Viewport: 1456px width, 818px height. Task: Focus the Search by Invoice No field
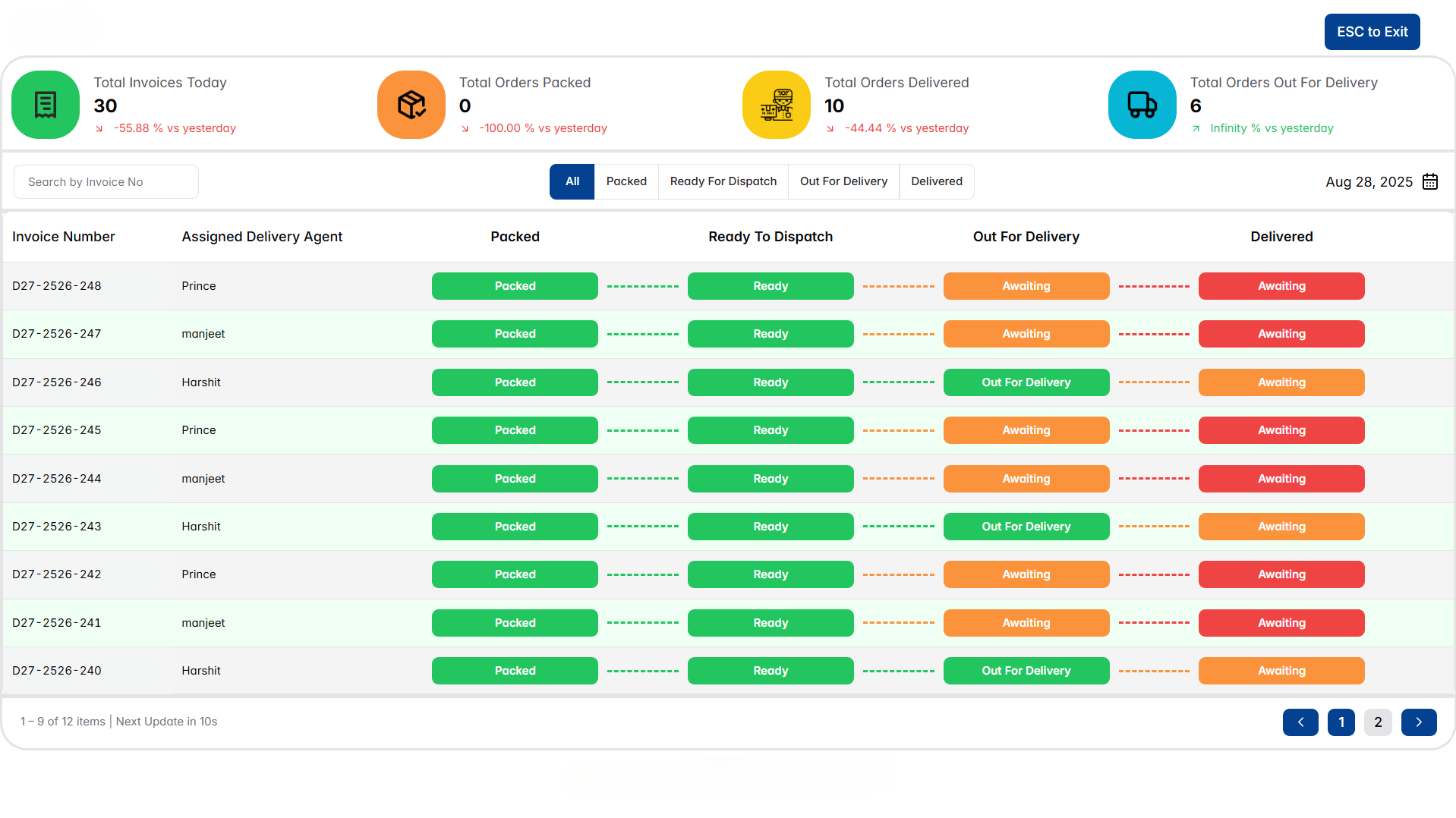(x=106, y=182)
